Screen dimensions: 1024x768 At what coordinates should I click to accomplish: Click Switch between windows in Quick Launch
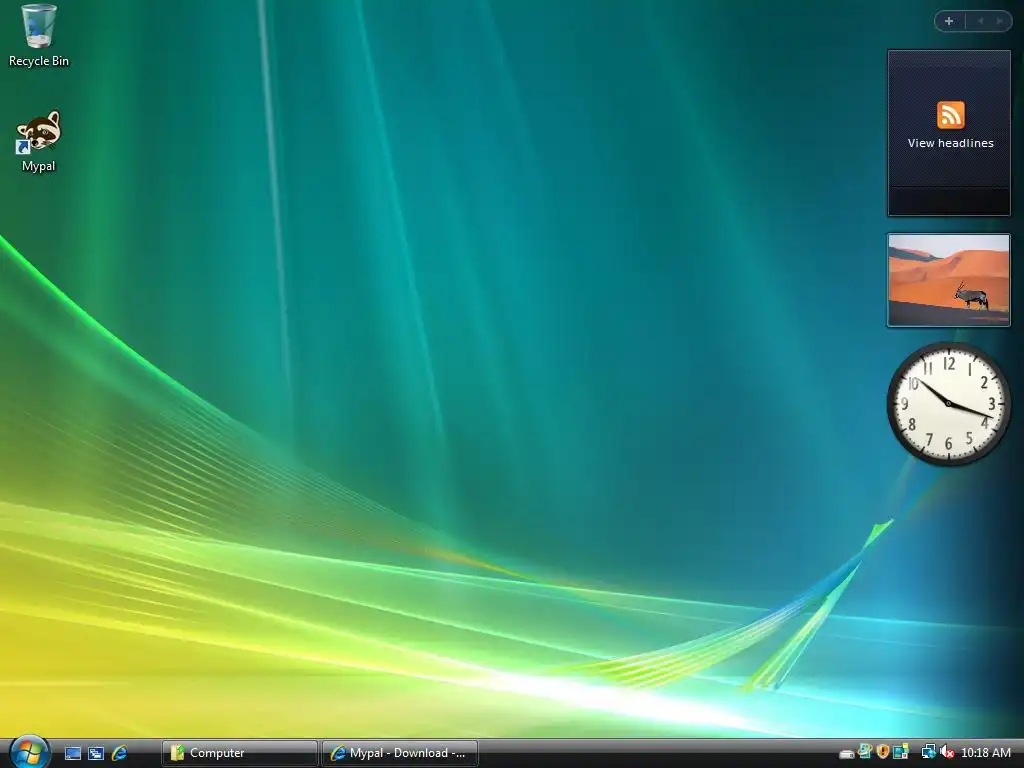pyautogui.click(x=96, y=753)
